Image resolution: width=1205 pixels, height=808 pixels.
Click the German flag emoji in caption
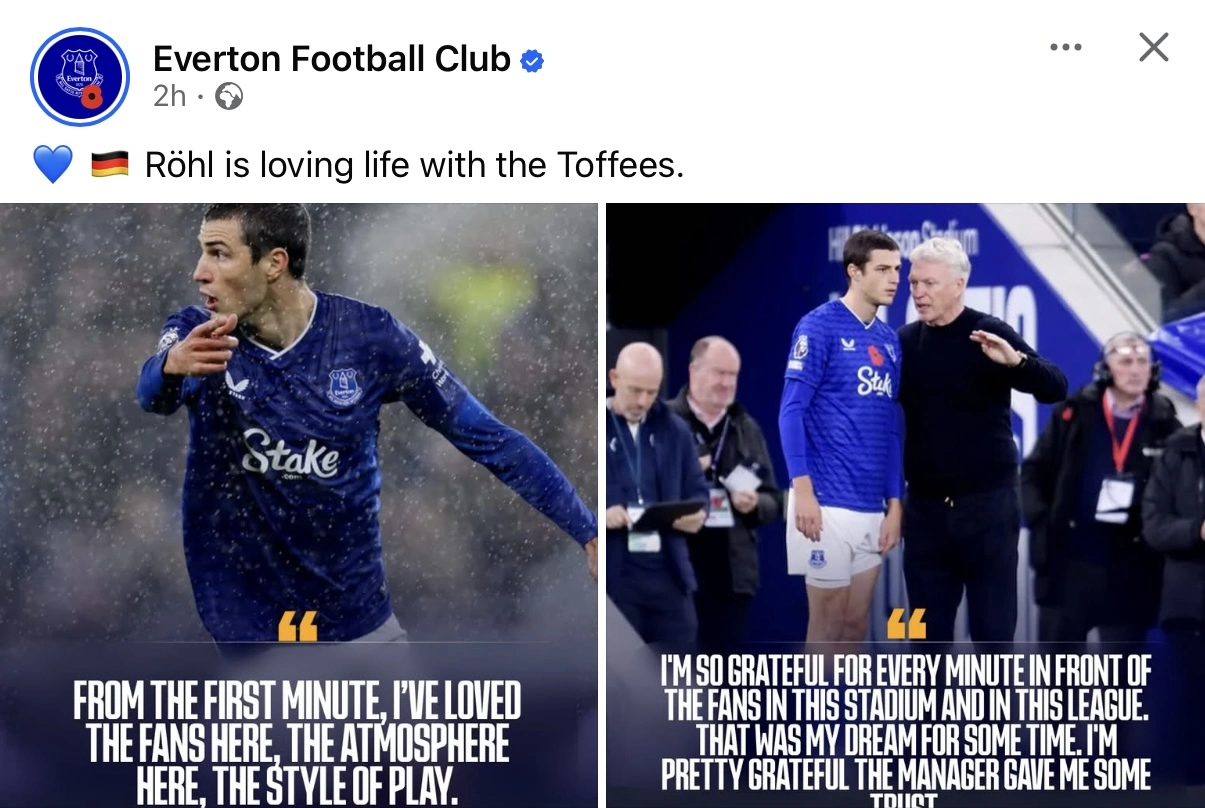coord(110,164)
